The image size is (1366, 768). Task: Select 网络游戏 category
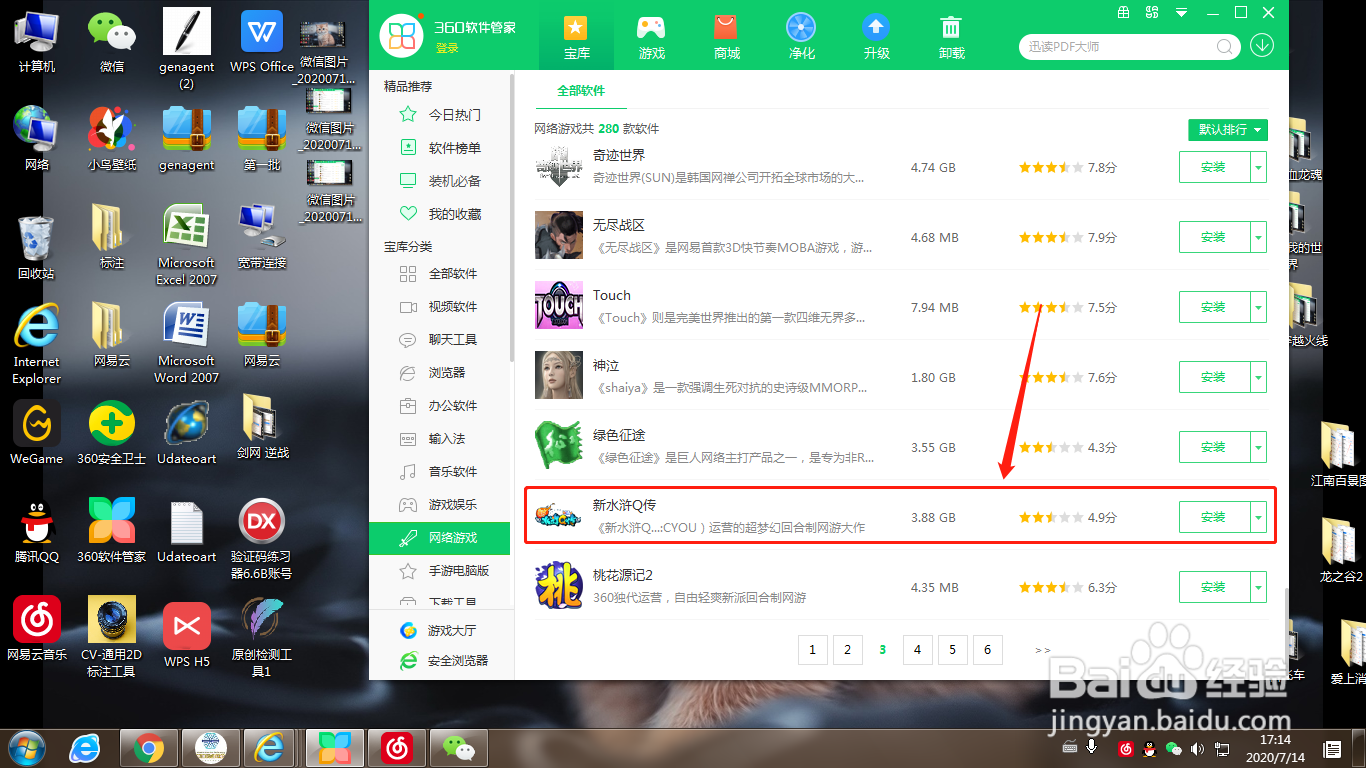pos(440,538)
